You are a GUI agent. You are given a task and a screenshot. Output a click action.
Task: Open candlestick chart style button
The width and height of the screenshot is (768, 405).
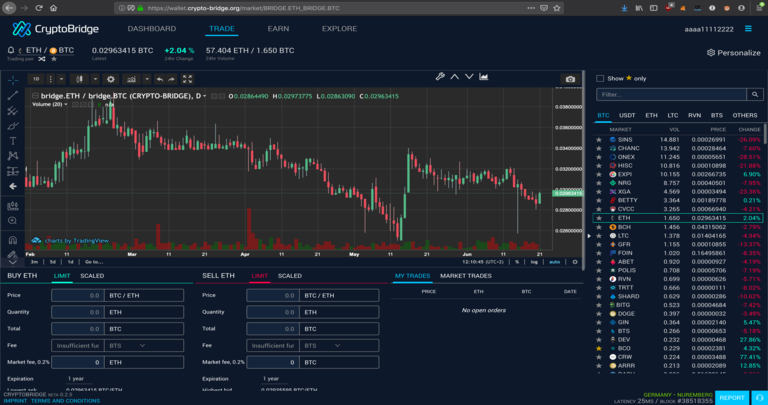79,79
